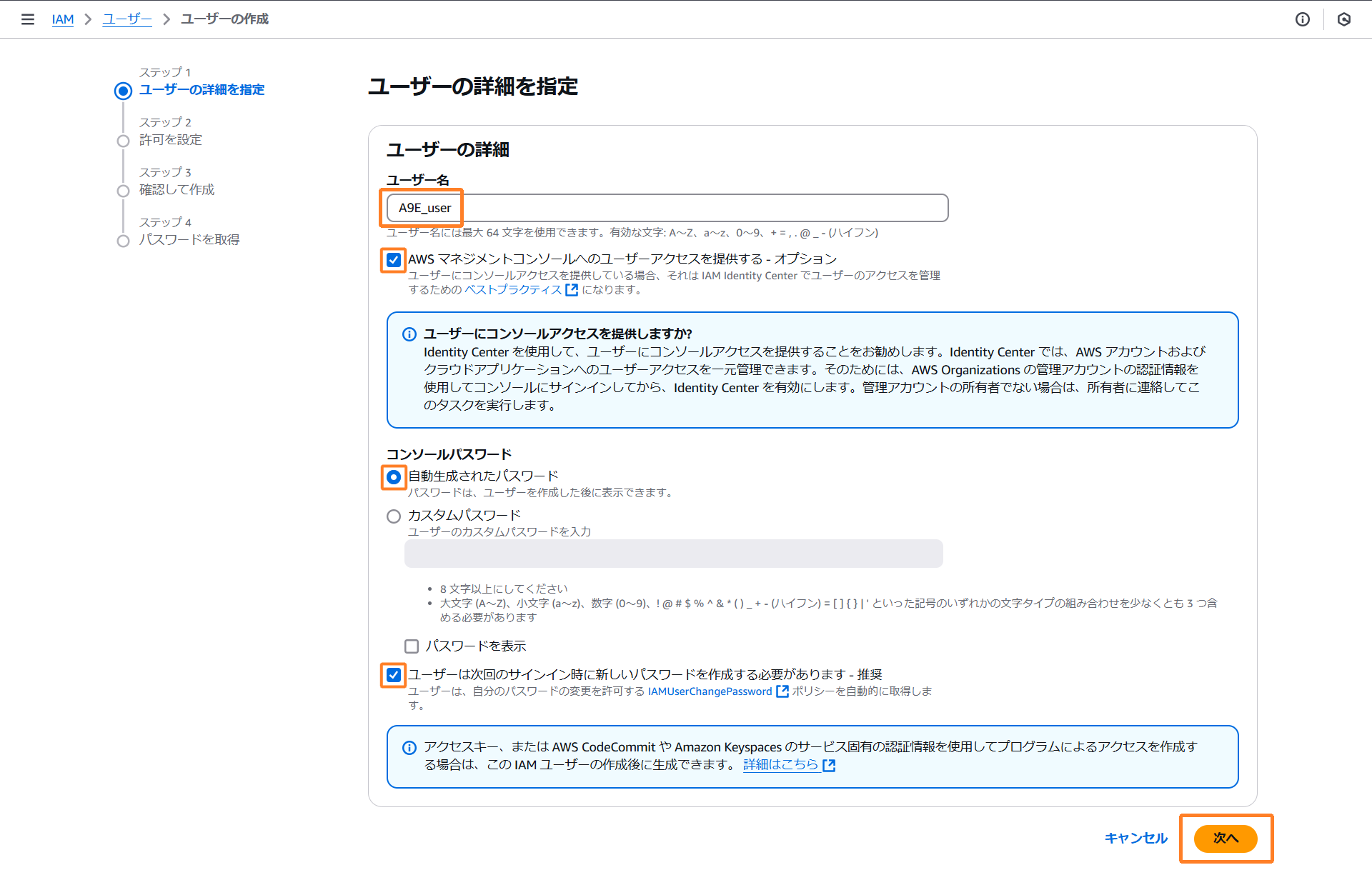
Task: Click info icon in console access notice
Action: click(409, 334)
